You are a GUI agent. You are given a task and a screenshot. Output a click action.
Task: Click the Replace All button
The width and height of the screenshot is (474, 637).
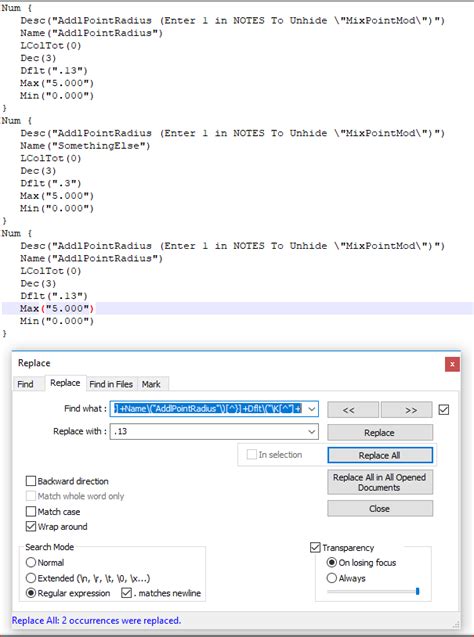pyautogui.click(x=380, y=455)
